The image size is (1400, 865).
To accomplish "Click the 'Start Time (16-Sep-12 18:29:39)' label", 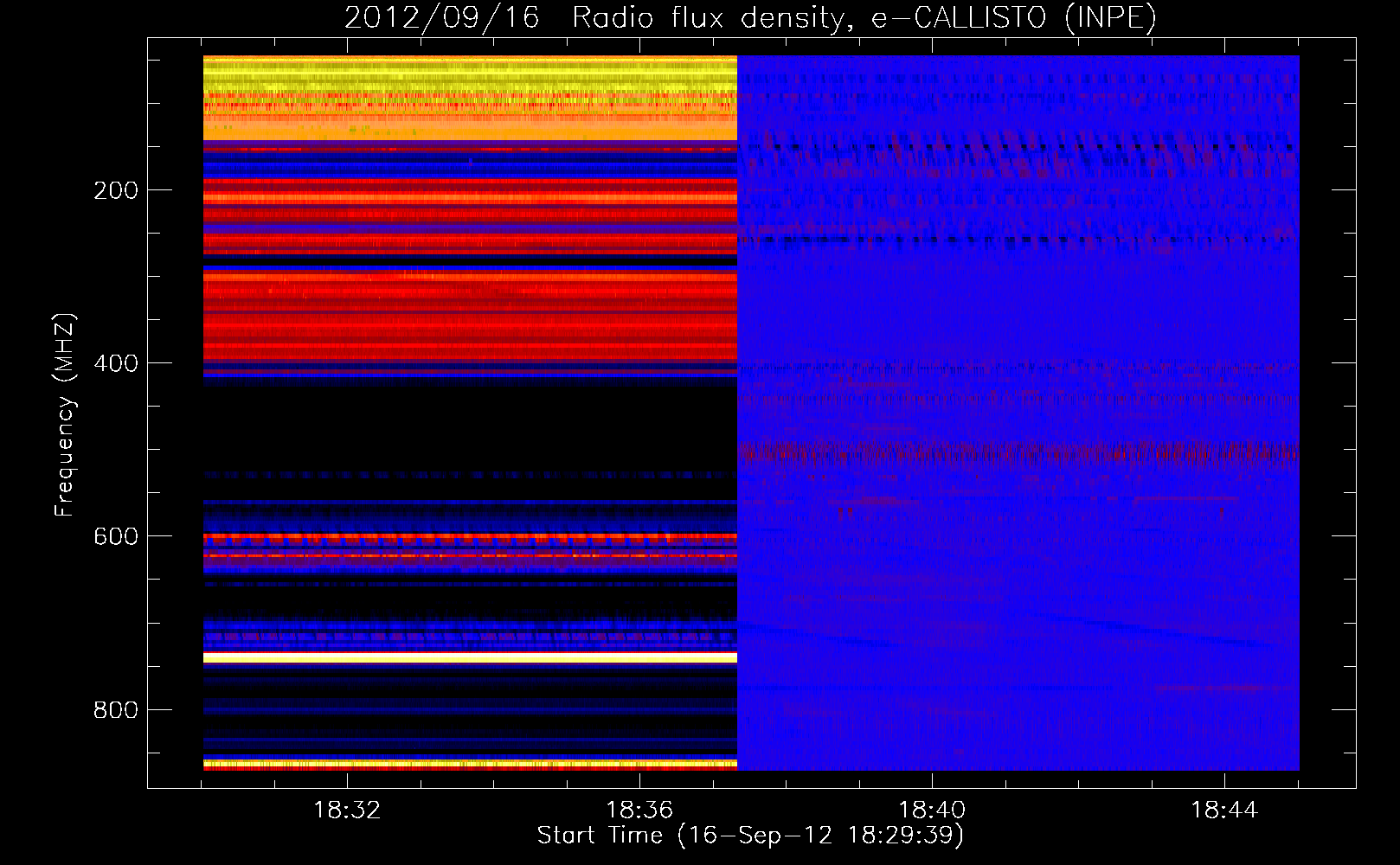I will pos(750,836).
